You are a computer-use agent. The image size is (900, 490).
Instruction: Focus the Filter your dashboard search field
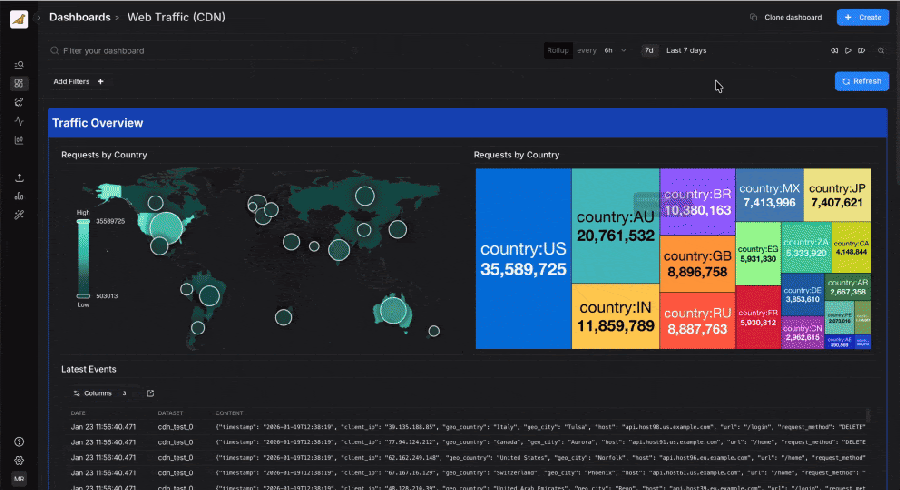pyautogui.click(x=200, y=50)
